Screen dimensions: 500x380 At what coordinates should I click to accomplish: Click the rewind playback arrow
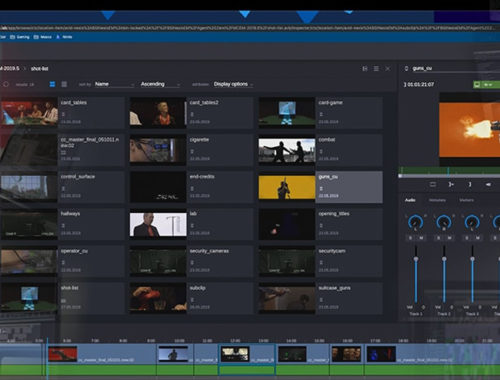[x=488, y=184]
